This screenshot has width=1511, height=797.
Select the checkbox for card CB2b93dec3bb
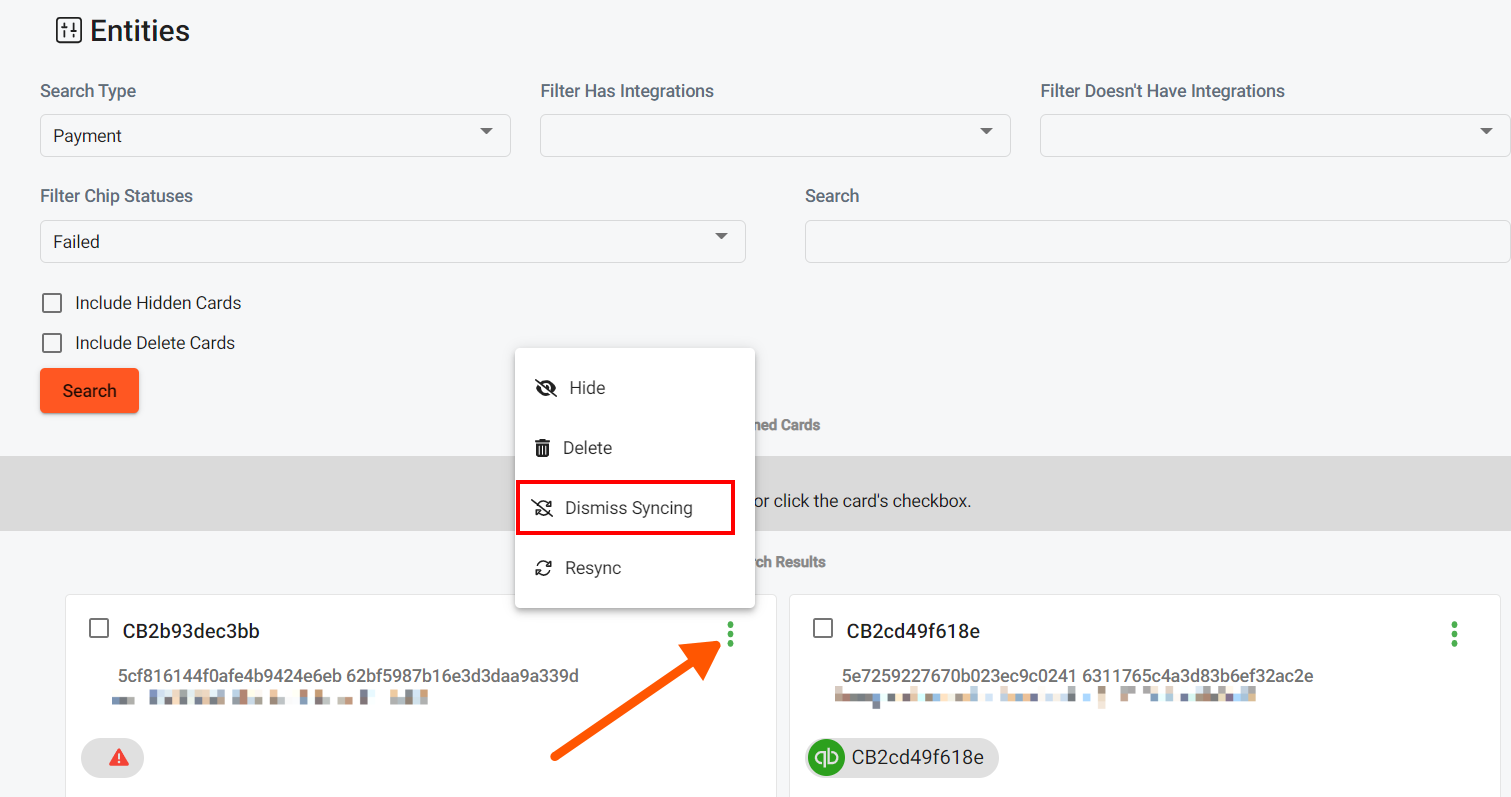pyautogui.click(x=99, y=628)
